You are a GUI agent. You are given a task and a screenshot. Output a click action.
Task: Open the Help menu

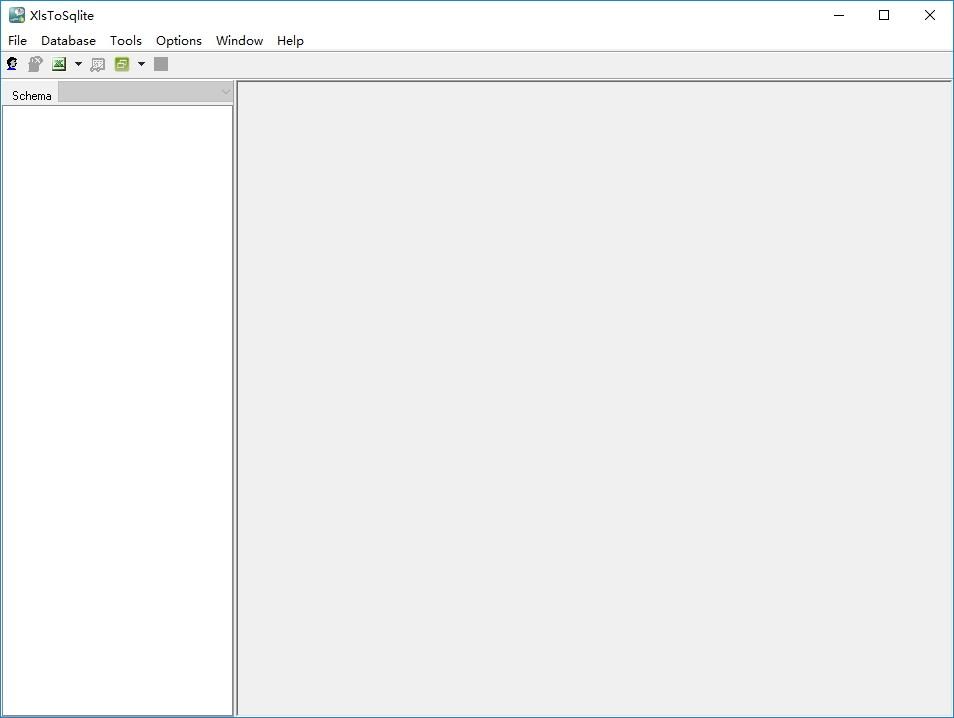[x=290, y=41]
